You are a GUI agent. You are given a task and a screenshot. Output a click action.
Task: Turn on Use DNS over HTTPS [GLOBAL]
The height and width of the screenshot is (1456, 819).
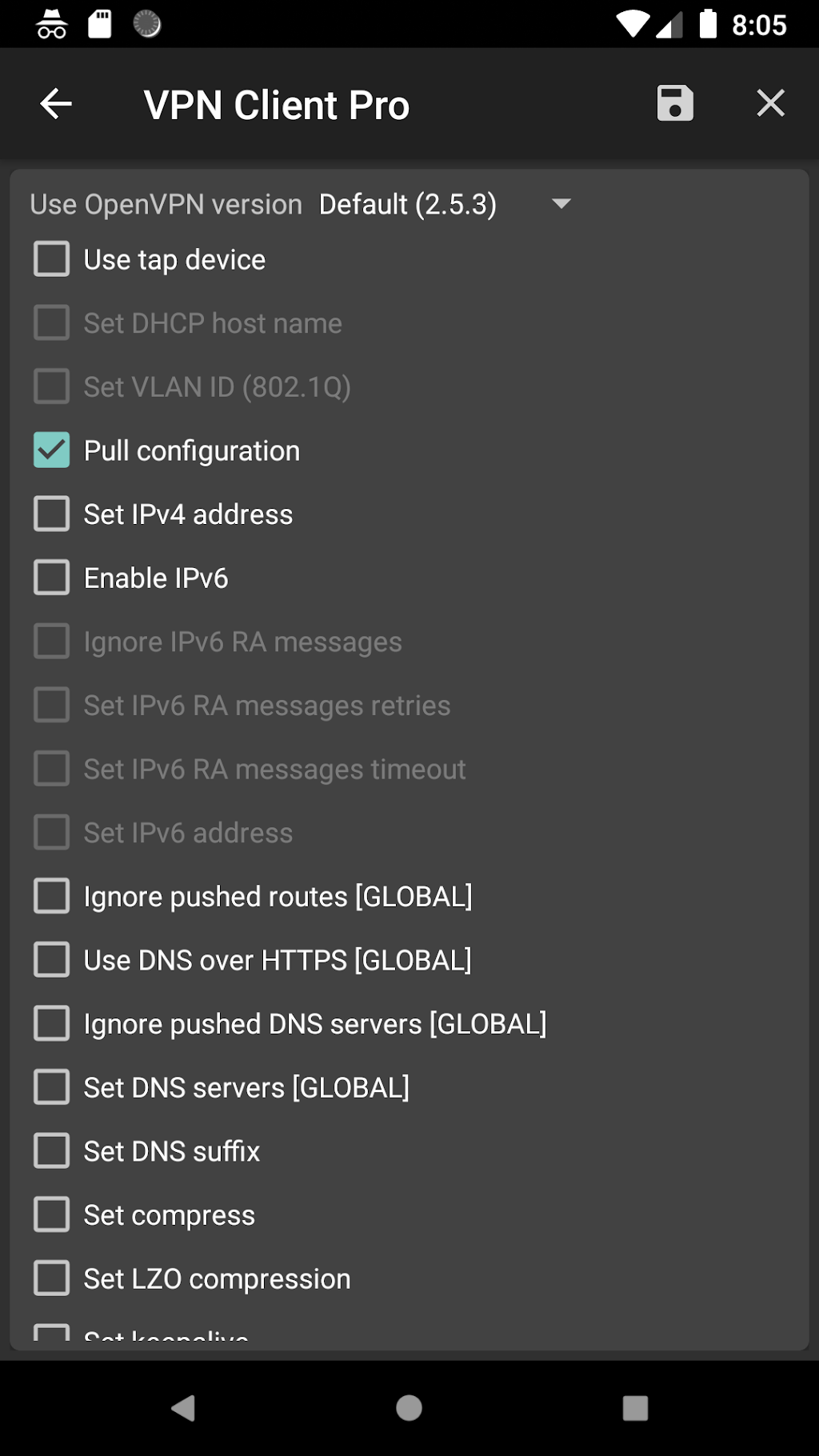click(x=52, y=960)
